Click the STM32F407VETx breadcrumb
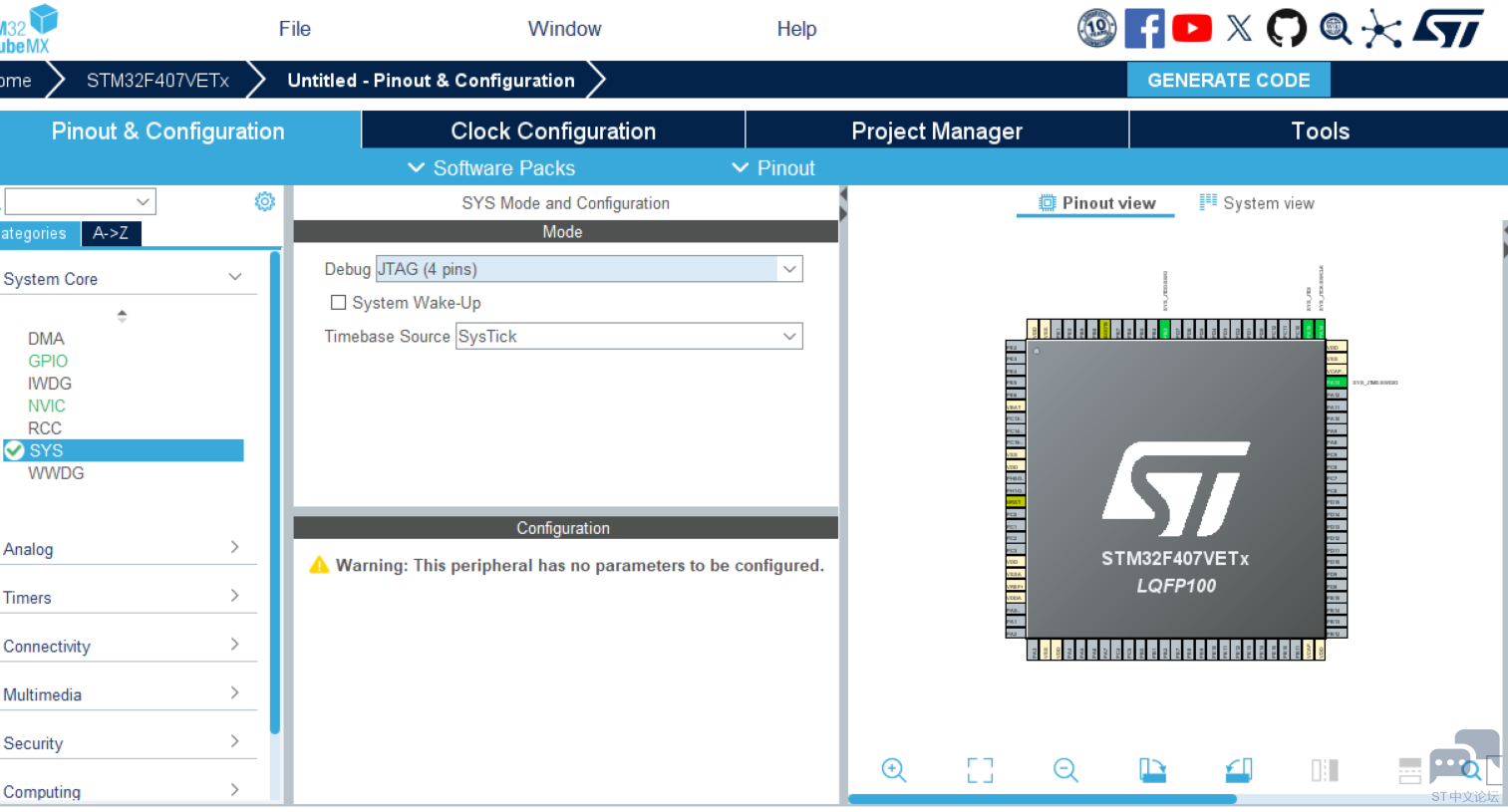This screenshot has height=812, width=1508. coord(157,80)
